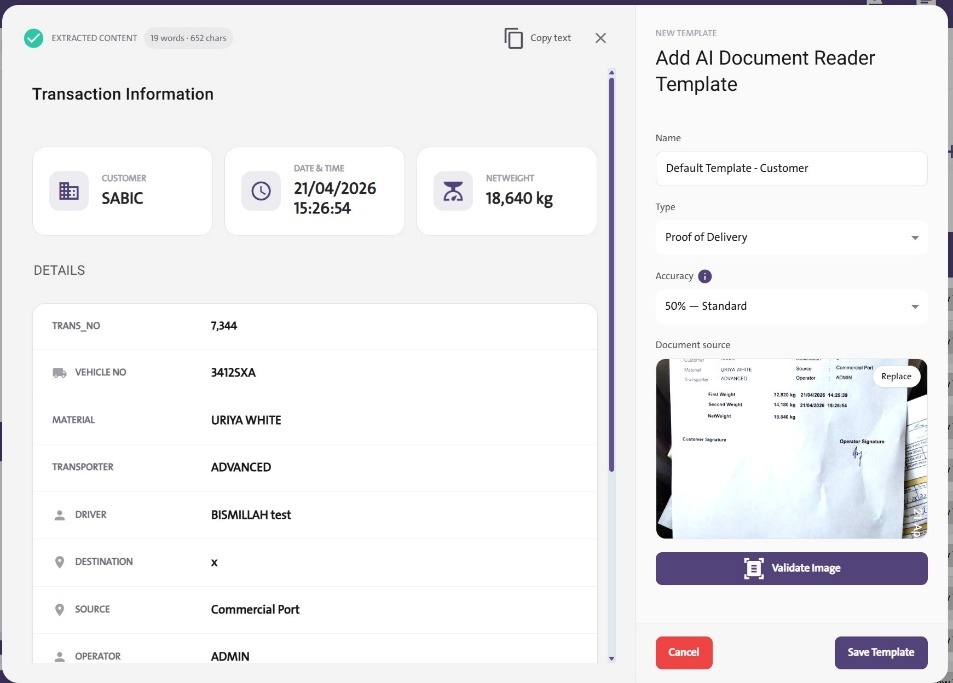Click the Accuracy info icon

704,276
